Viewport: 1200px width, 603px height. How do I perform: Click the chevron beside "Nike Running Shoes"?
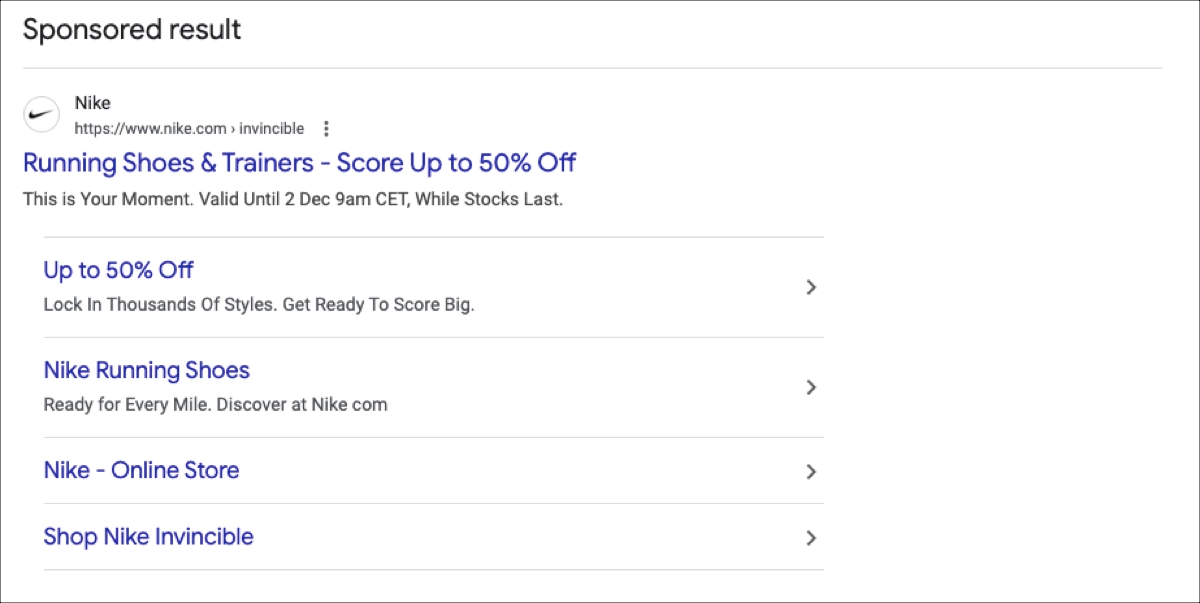(811, 387)
